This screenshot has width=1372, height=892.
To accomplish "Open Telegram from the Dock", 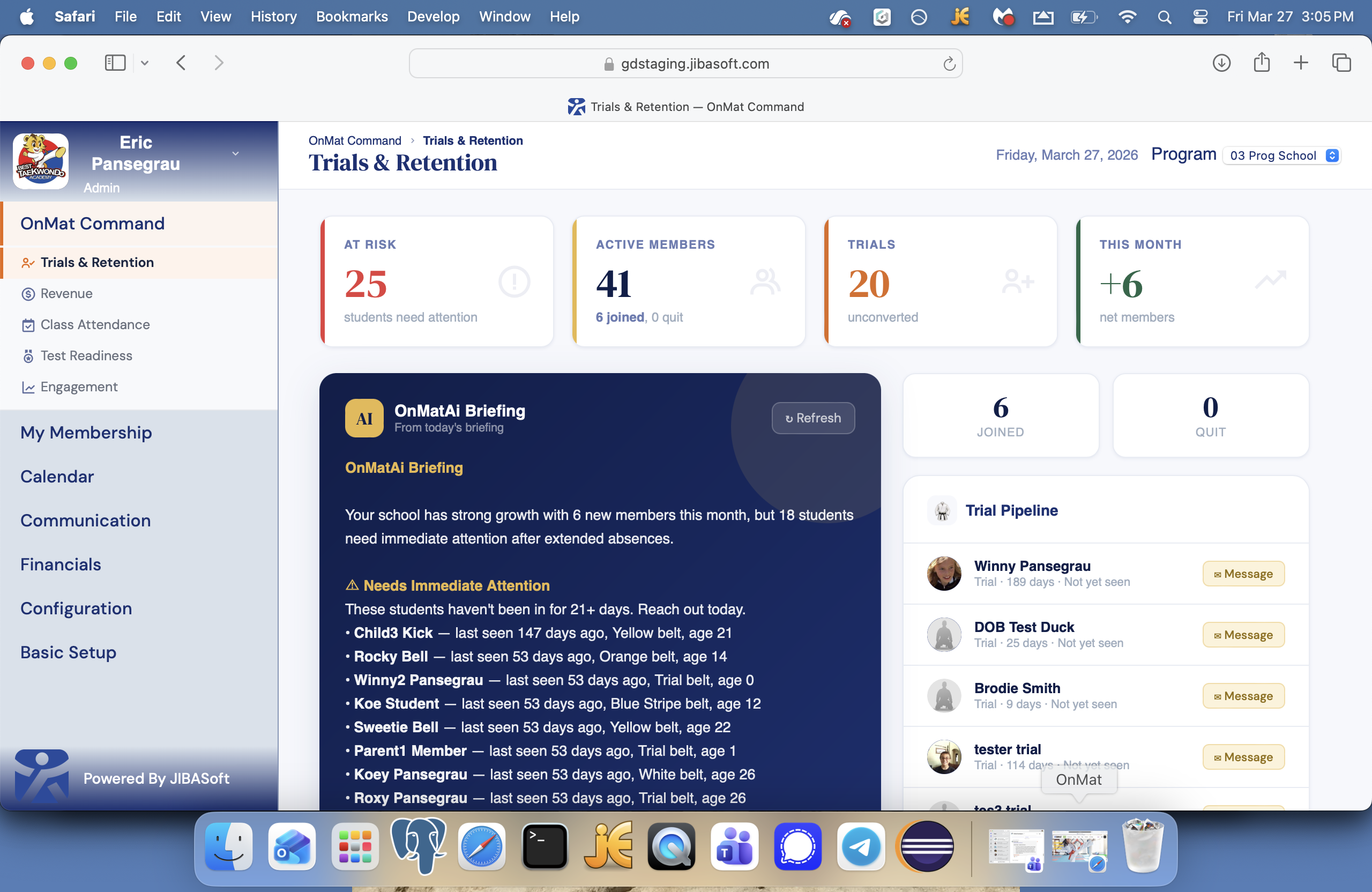I will point(861,847).
